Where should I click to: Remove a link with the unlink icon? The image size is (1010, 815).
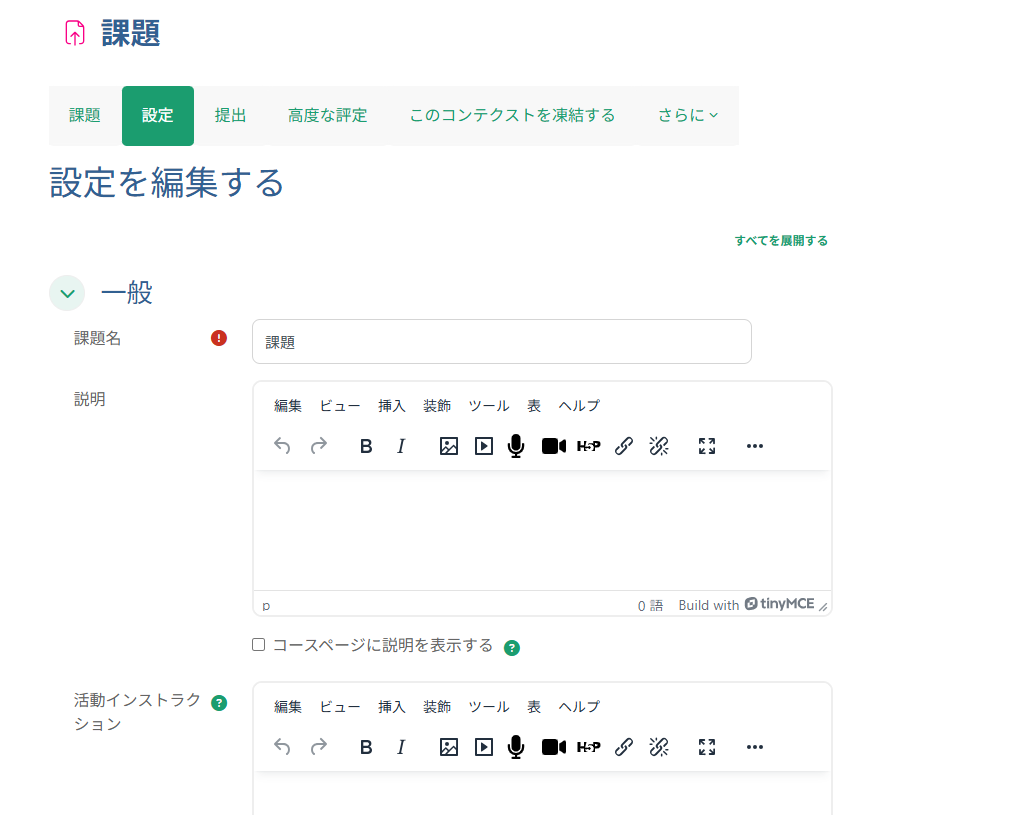pyautogui.click(x=659, y=446)
